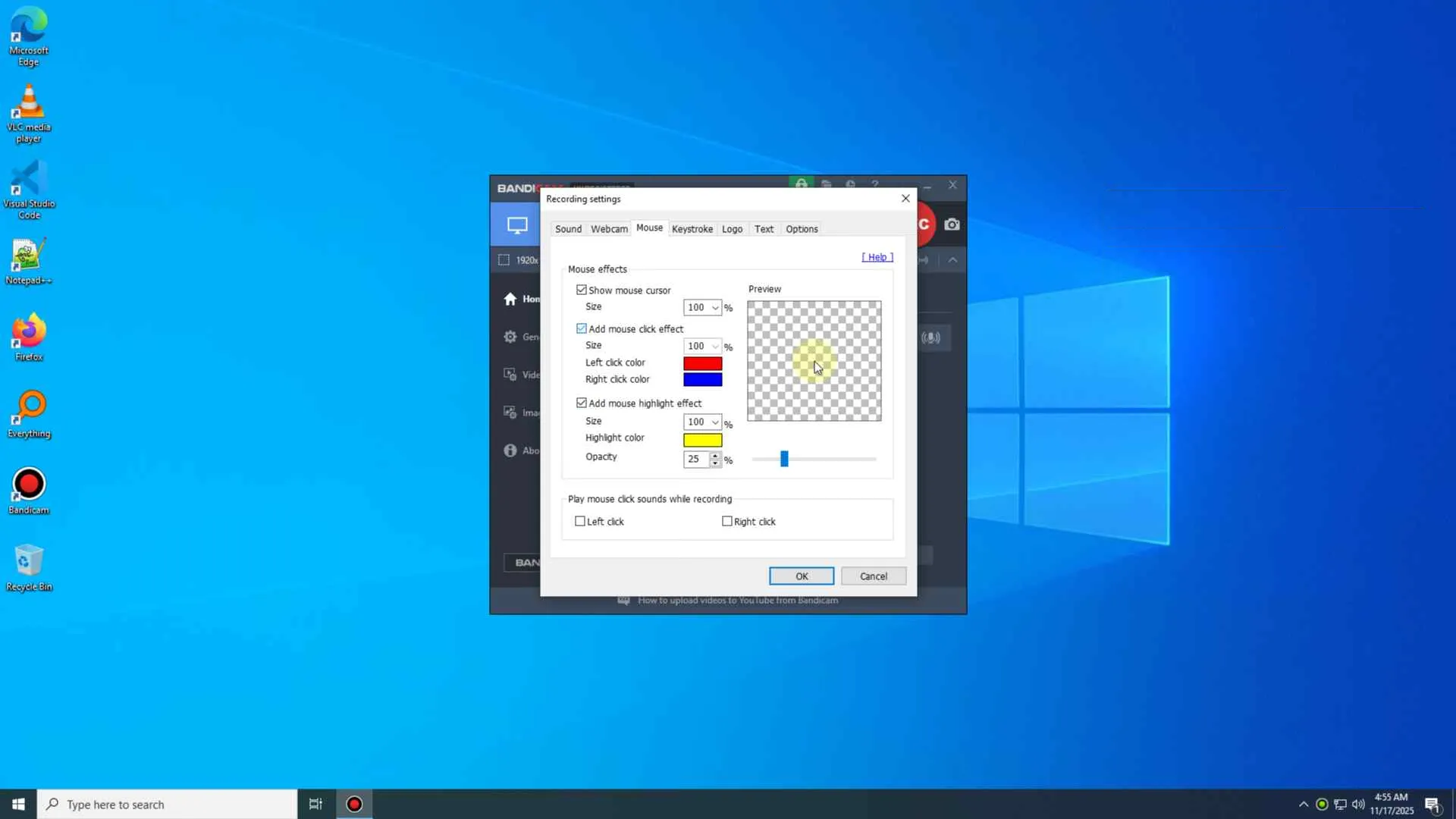Viewport: 1456px width, 819px height.
Task: Uncheck Show mouse cursor checkbox
Action: 582,290
